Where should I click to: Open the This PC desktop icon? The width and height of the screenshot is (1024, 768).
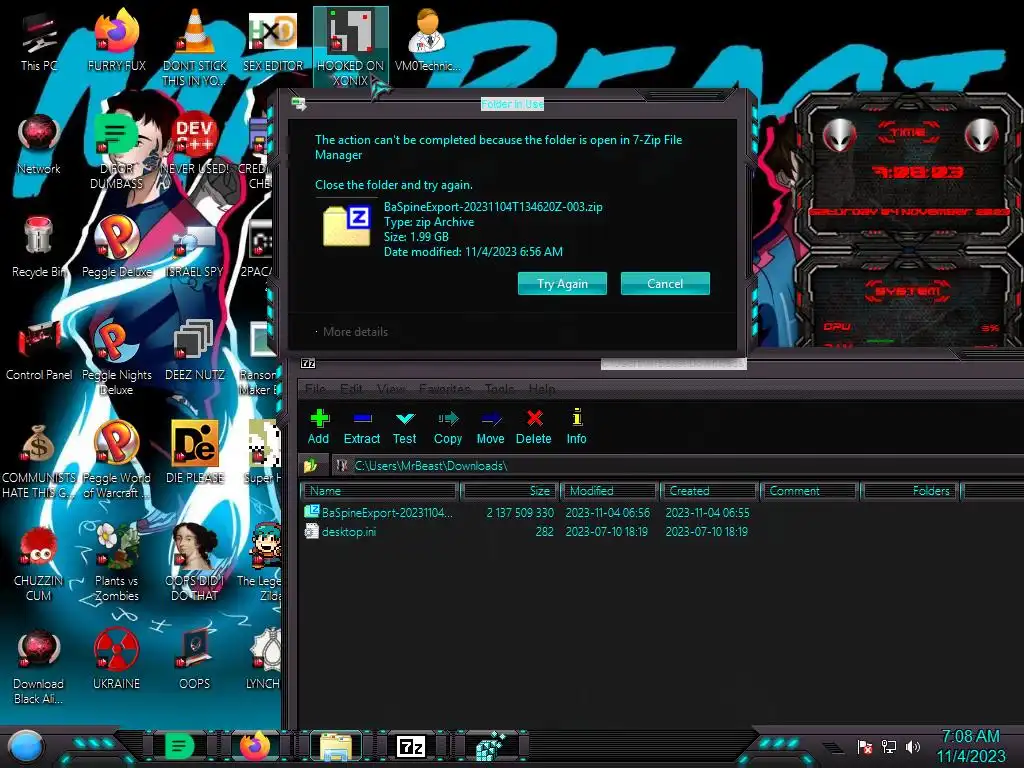coord(39,42)
